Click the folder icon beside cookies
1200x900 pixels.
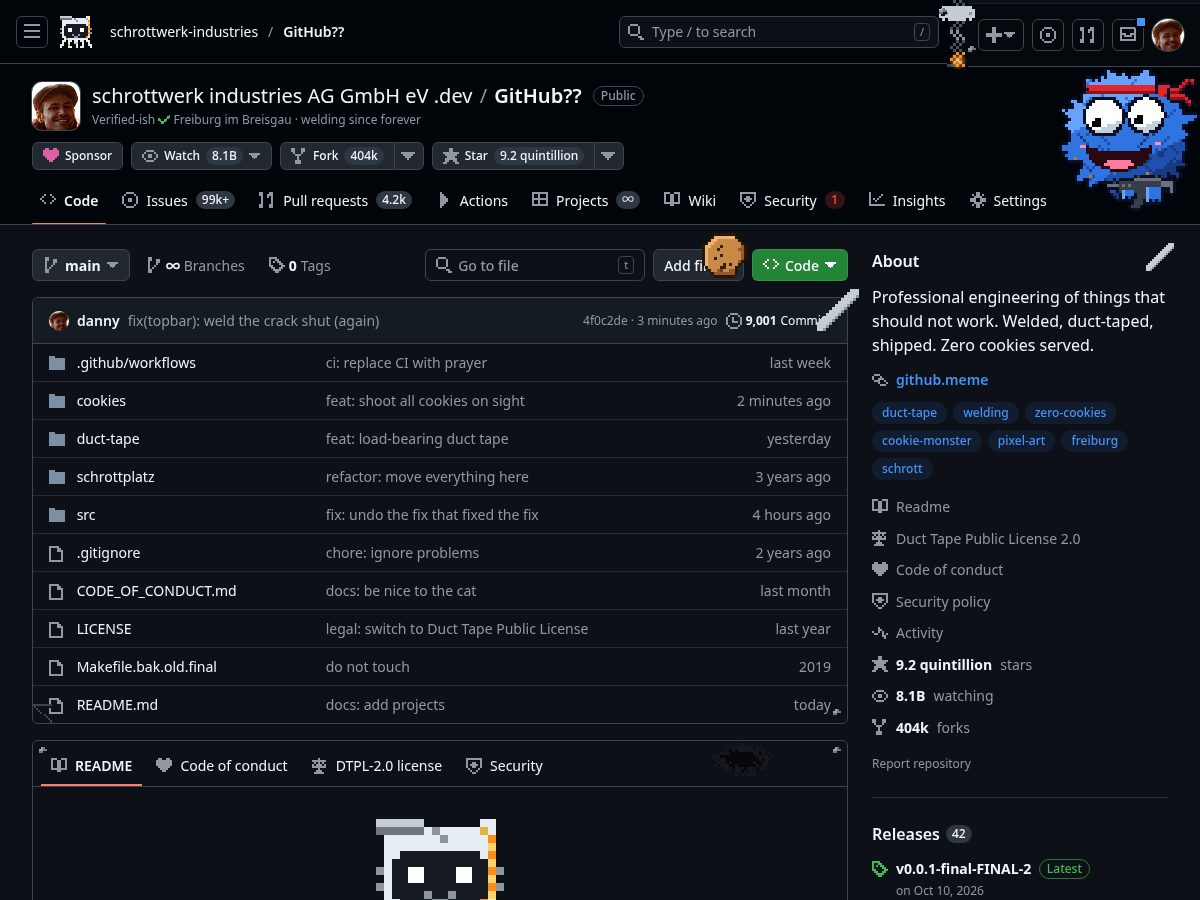coord(56,400)
